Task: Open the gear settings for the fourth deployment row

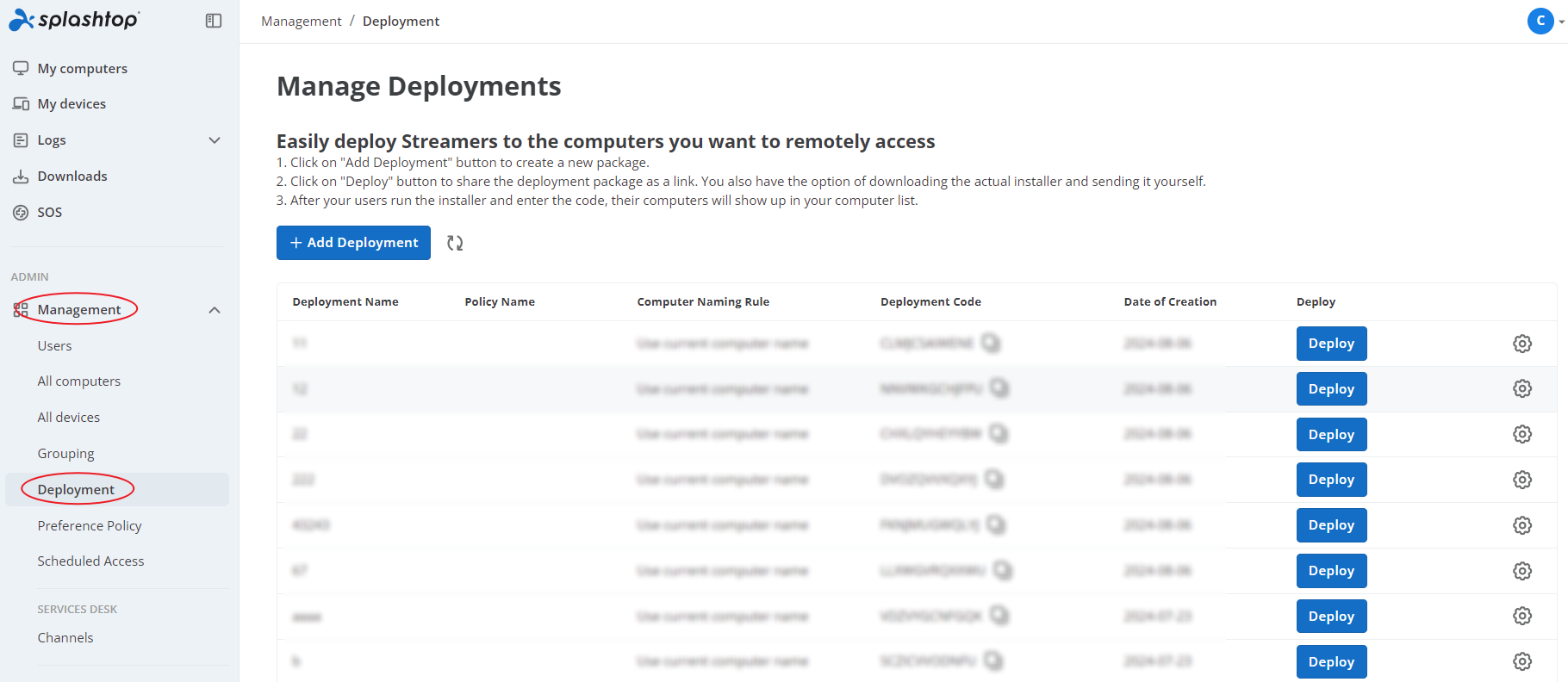Action: (1522, 480)
